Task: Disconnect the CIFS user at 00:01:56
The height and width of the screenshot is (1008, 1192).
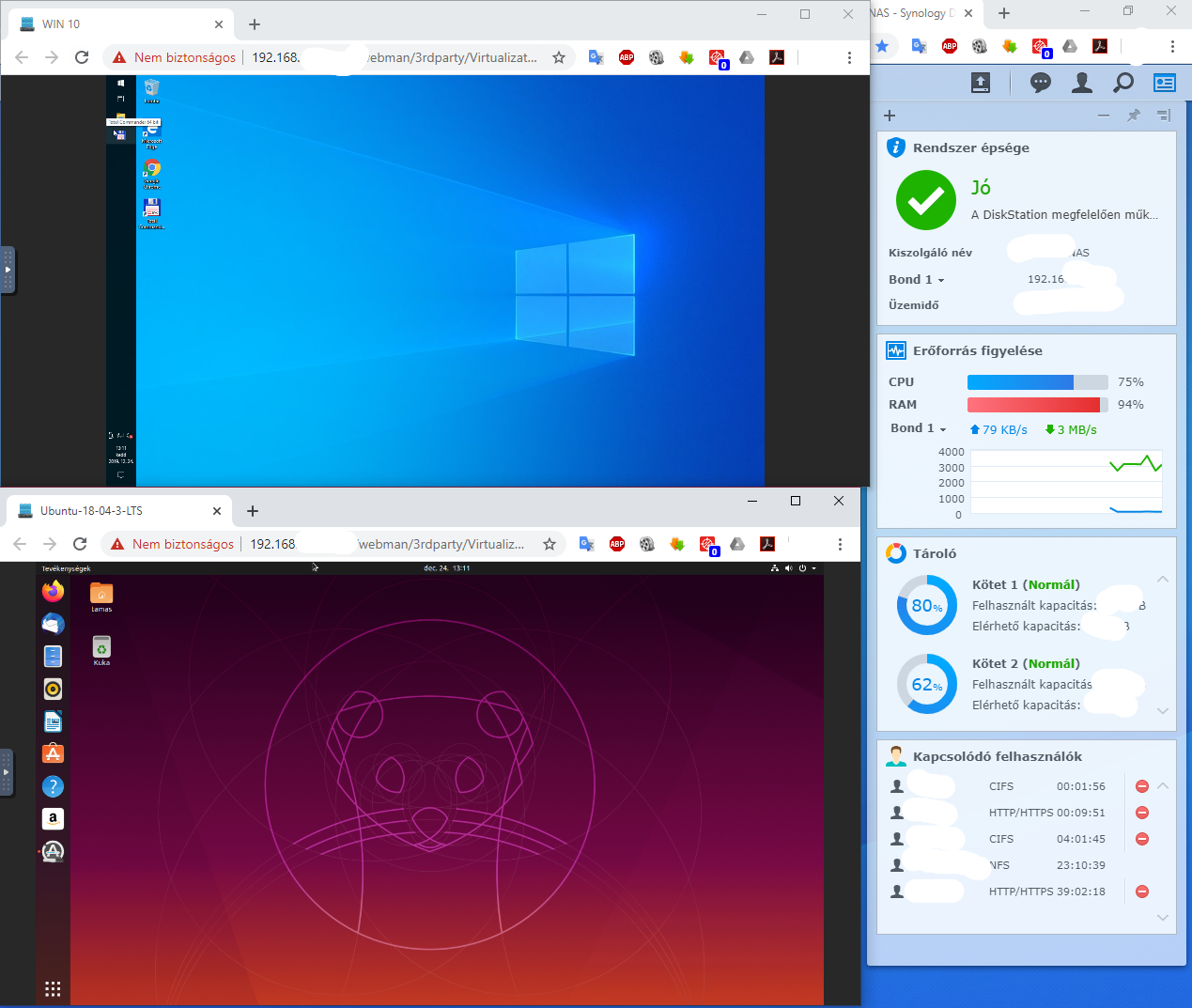Action: [1142, 786]
